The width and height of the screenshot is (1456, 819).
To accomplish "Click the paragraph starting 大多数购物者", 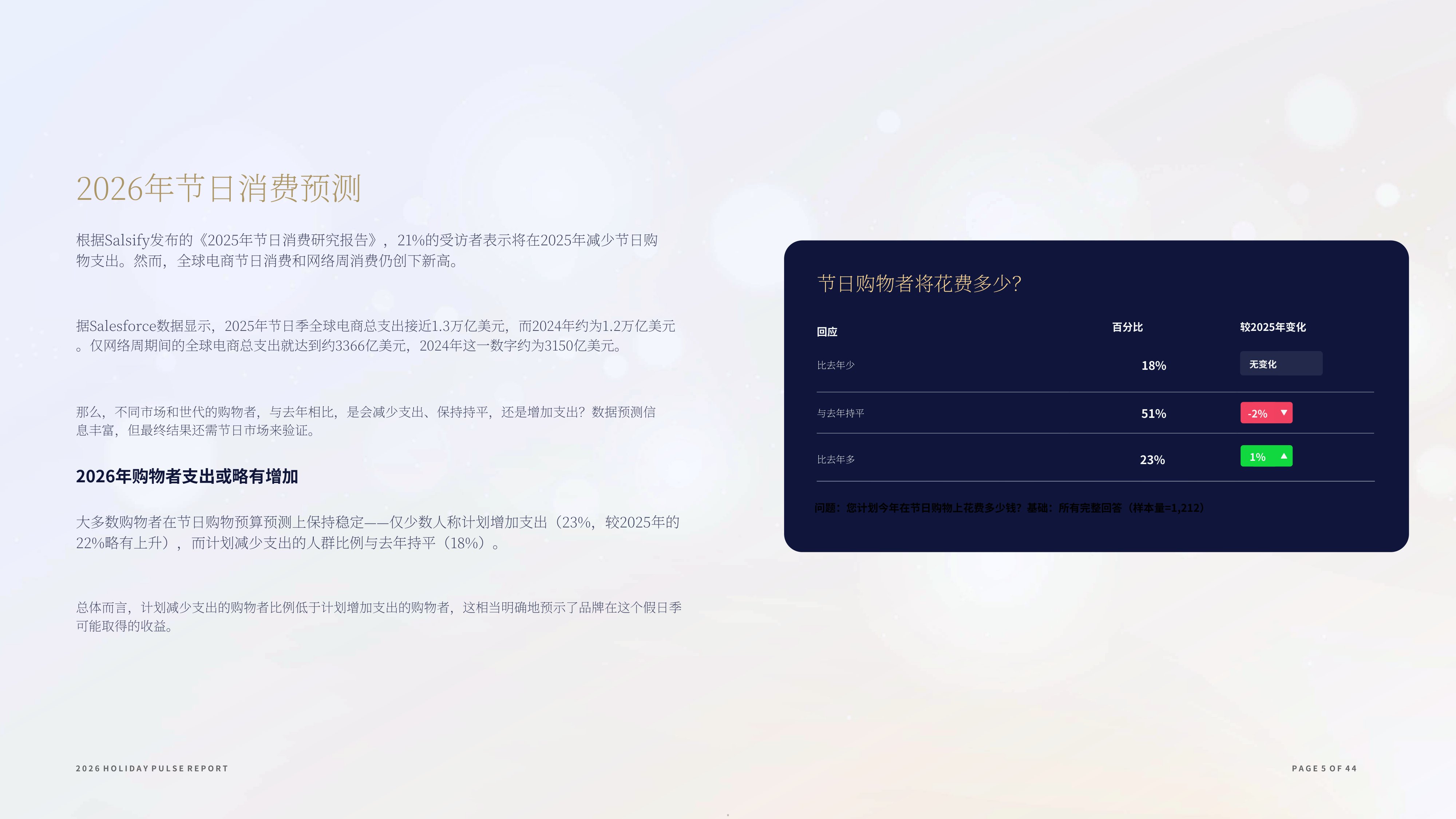I will pyautogui.click(x=377, y=533).
